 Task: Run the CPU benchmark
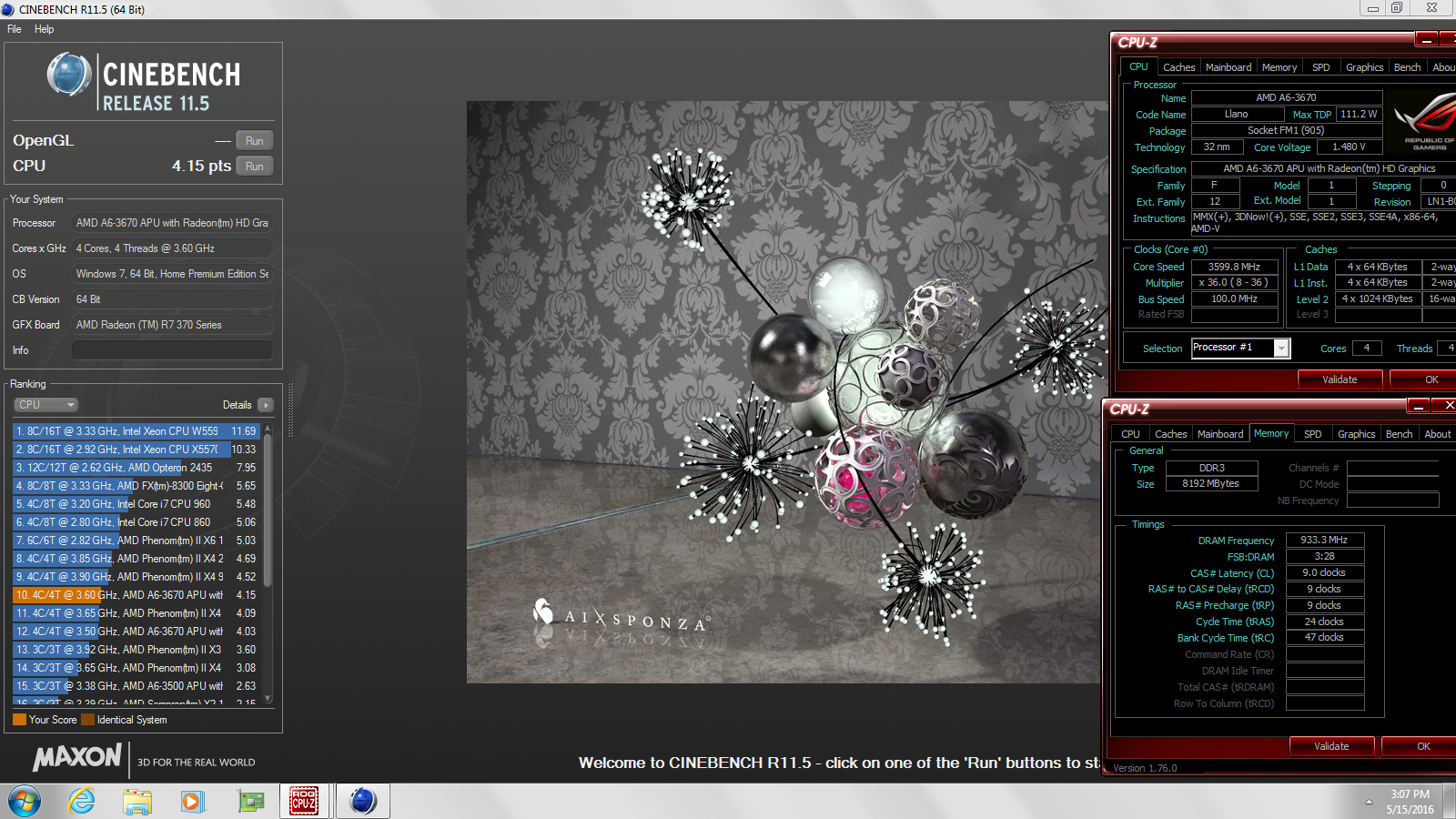coord(255,167)
